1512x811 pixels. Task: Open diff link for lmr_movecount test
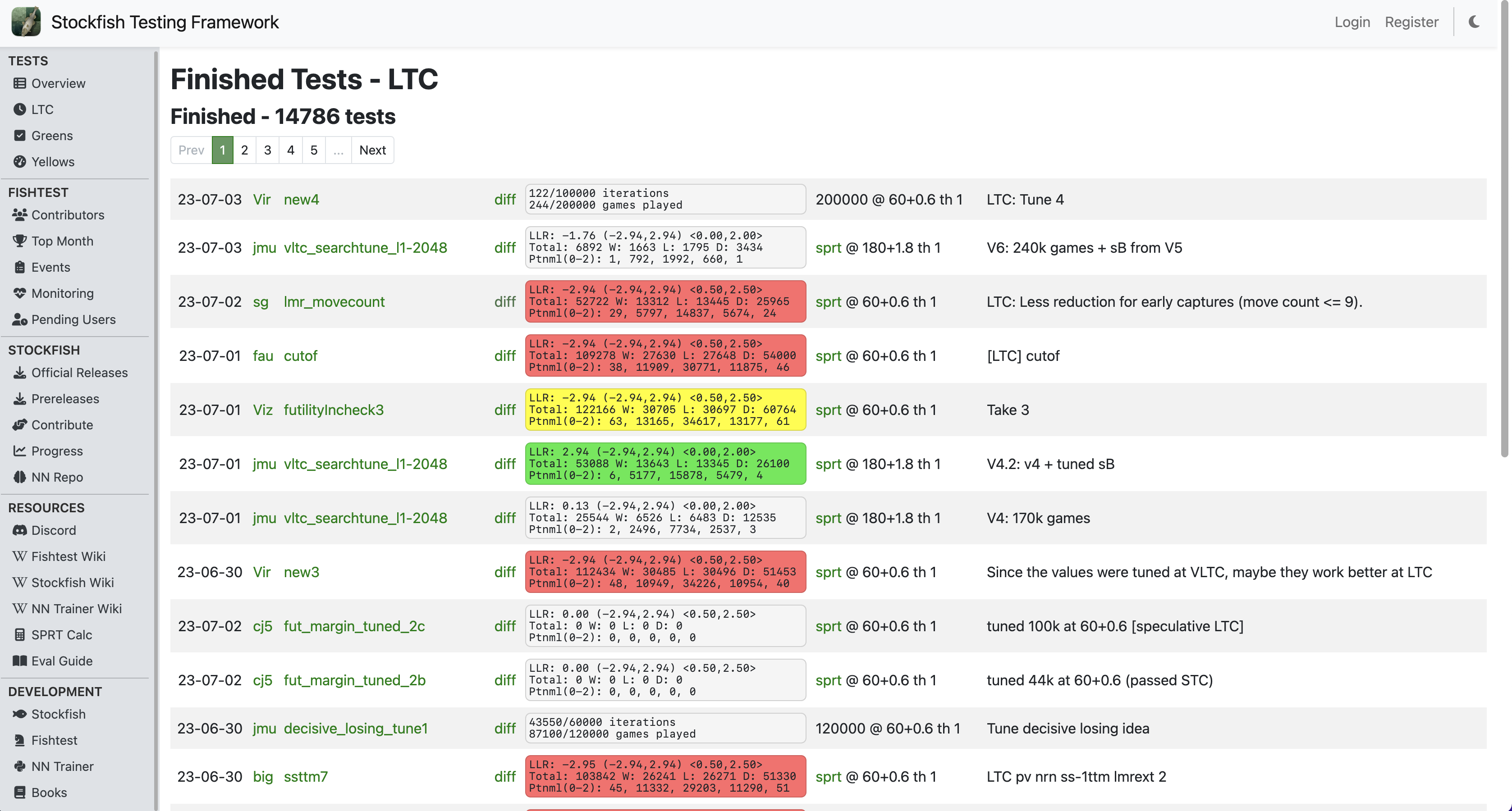pyautogui.click(x=504, y=301)
